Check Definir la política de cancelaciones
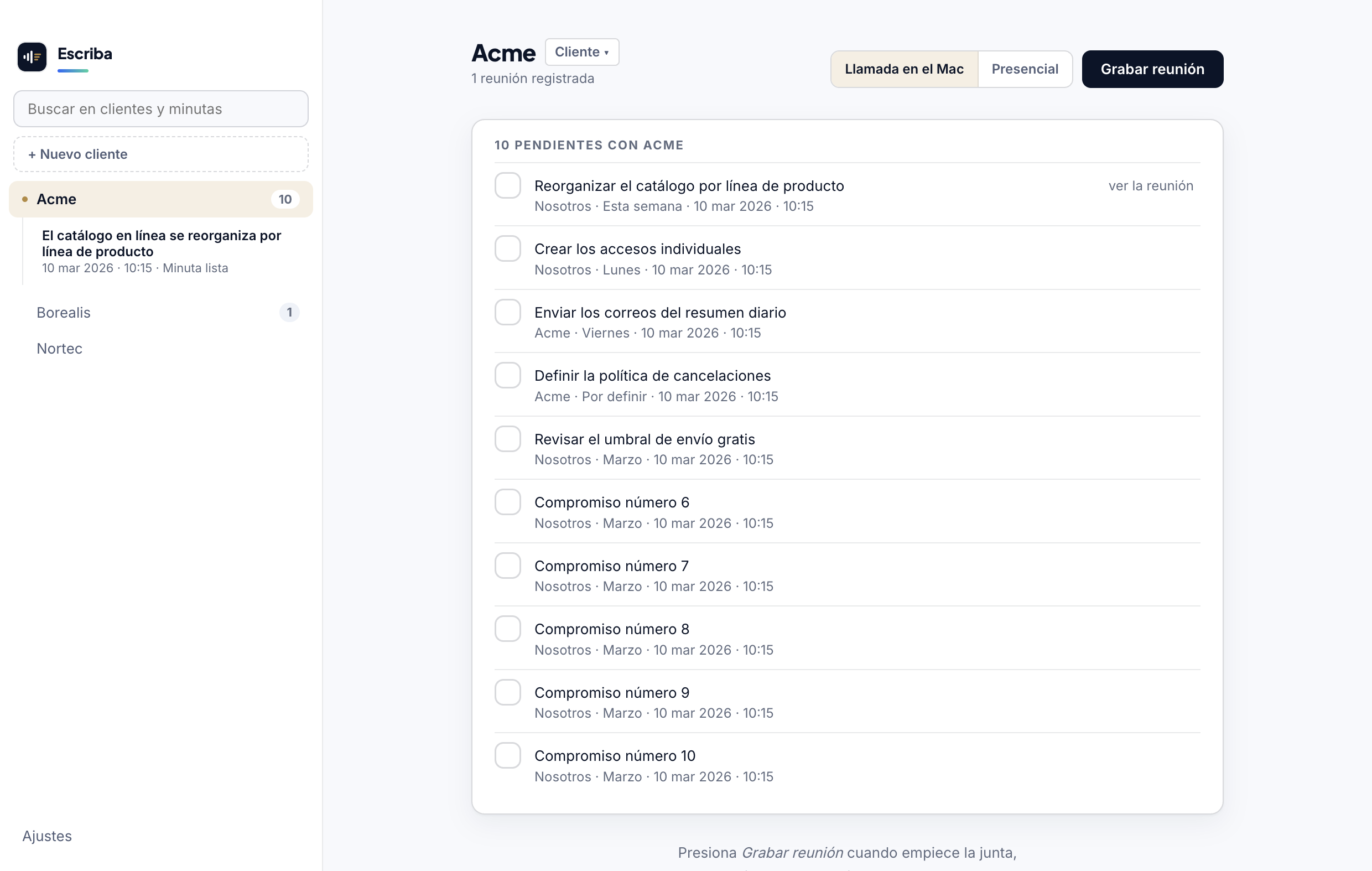 coord(508,376)
